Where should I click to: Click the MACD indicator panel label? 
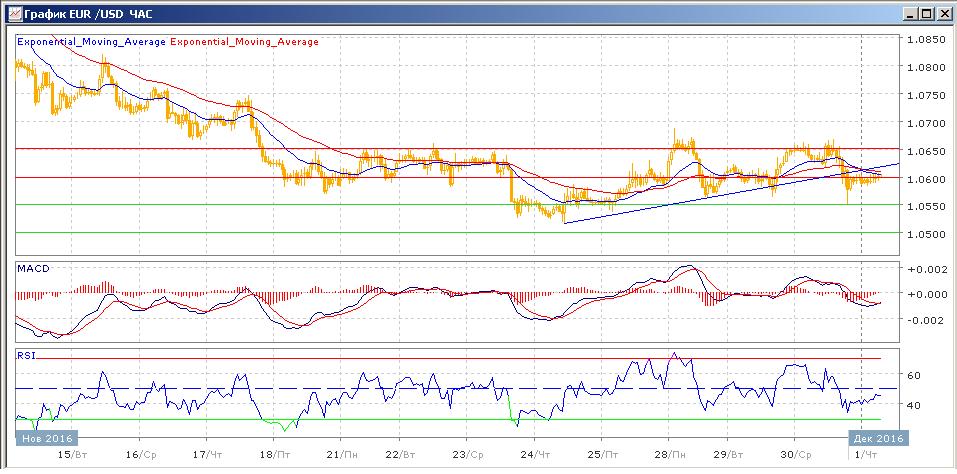(33, 268)
